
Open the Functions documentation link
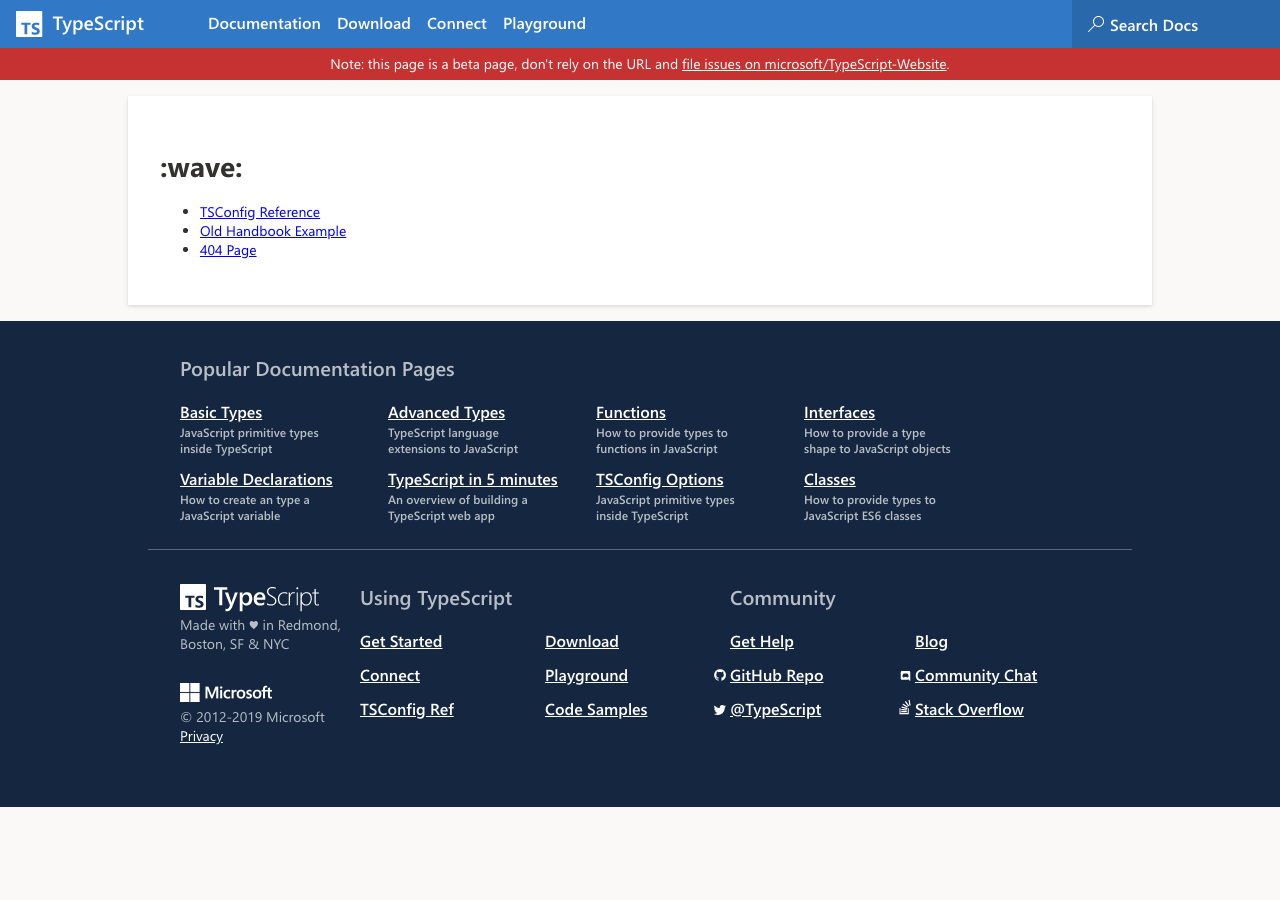631,412
